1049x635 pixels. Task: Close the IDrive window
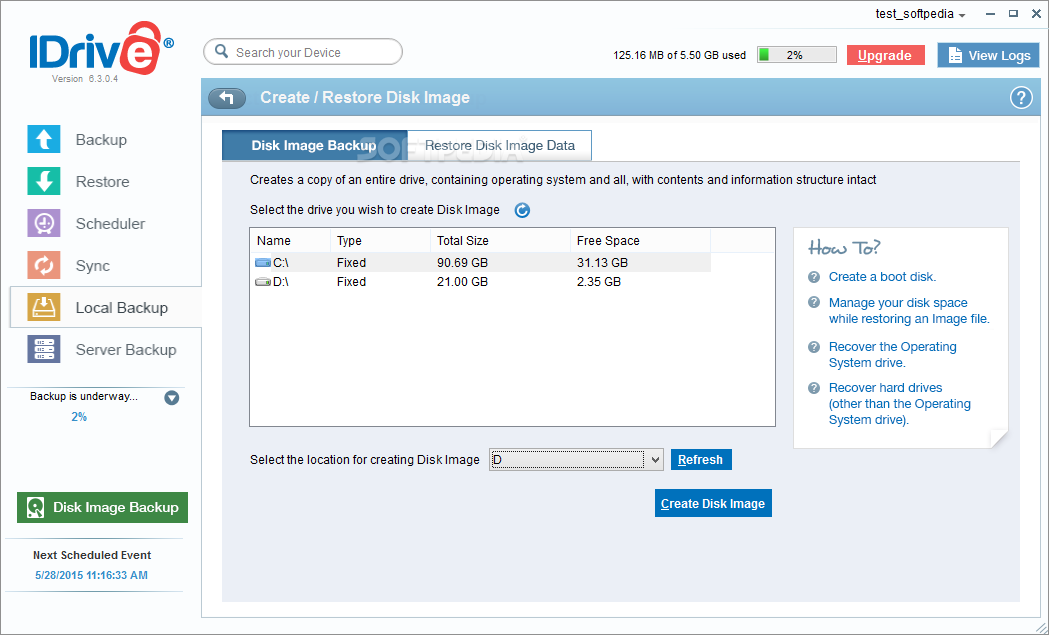click(1036, 13)
